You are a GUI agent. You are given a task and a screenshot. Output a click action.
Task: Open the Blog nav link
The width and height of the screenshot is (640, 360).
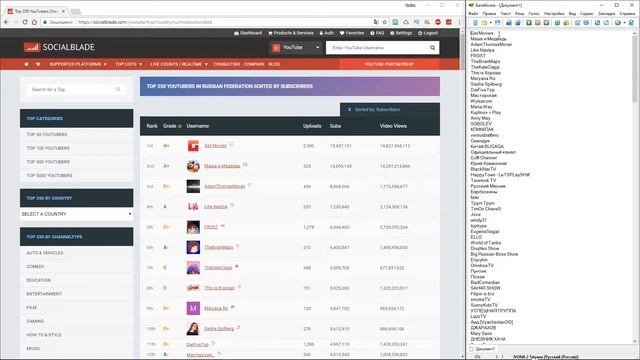pos(274,64)
